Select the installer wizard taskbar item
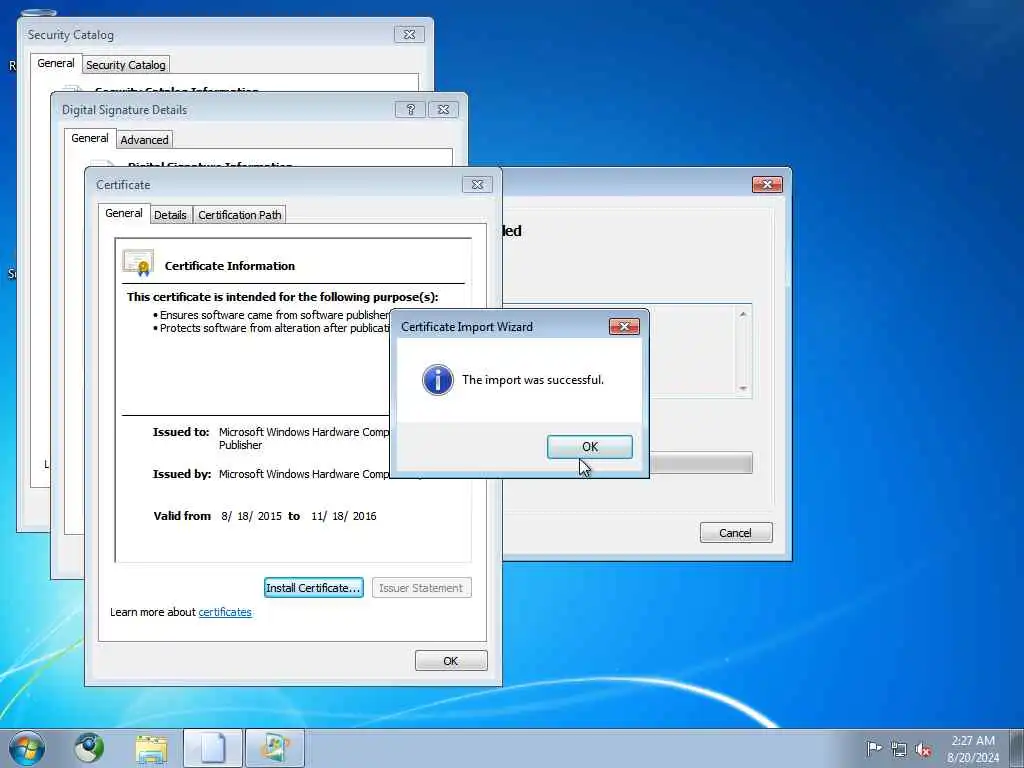The image size is (1024, 768). coord(274,748)
